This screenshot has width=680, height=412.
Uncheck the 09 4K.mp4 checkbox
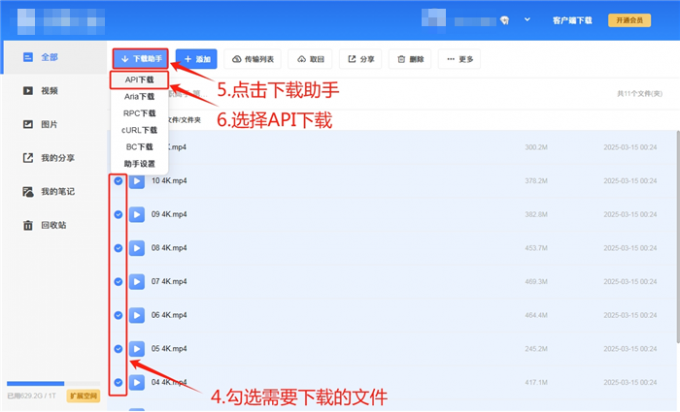118,214
